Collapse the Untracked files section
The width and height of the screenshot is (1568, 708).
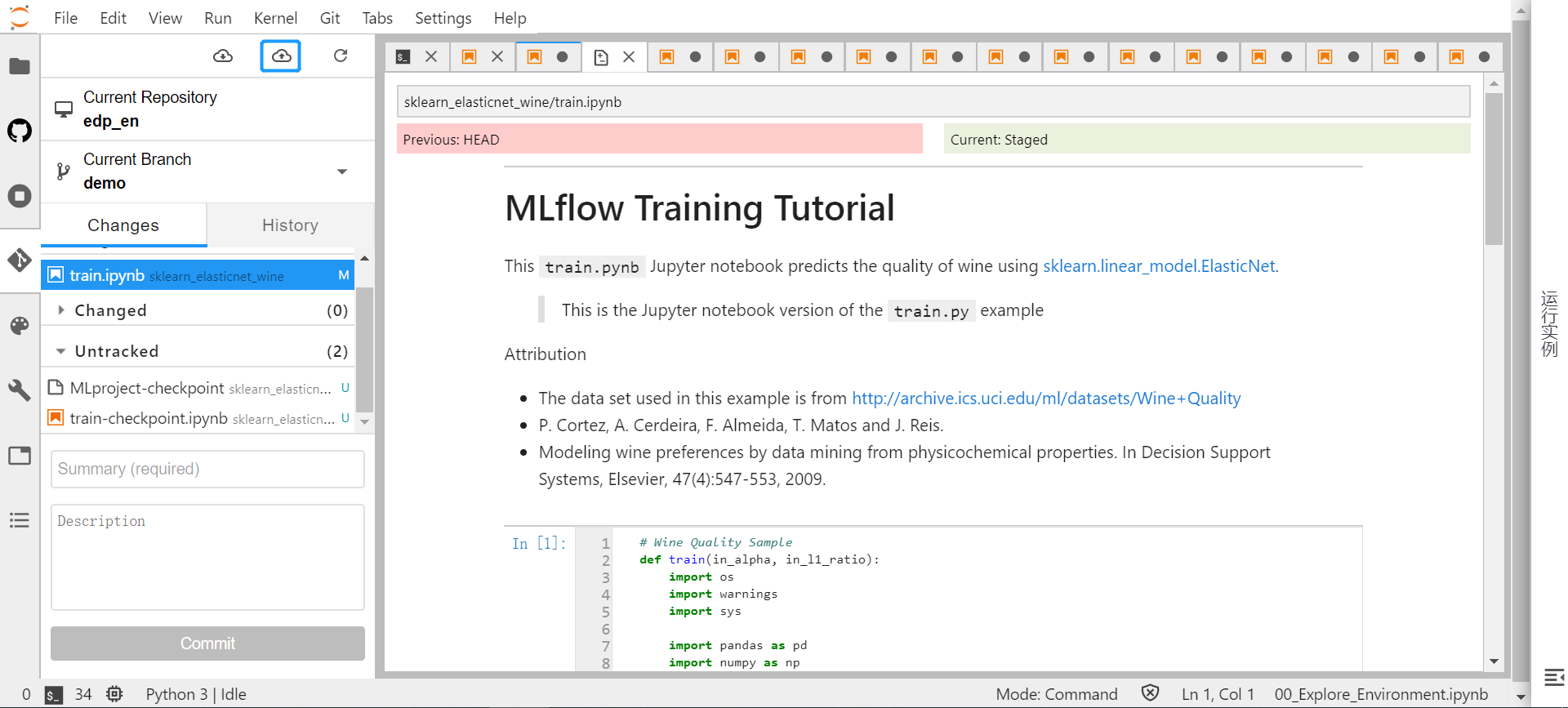[61, 351]
